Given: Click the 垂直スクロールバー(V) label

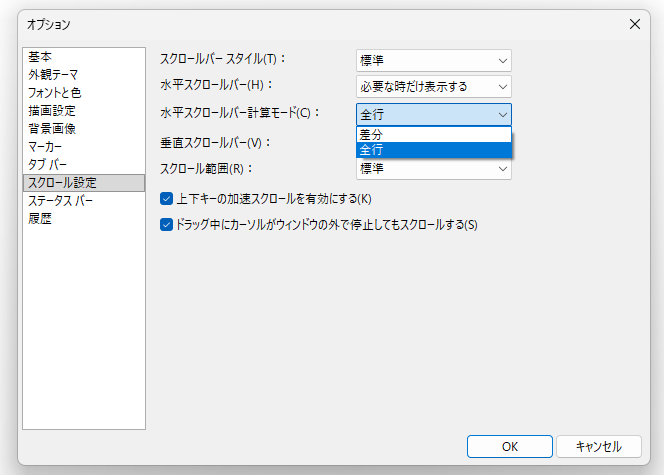Looking at the screenshot, I should tap(215, 143).
